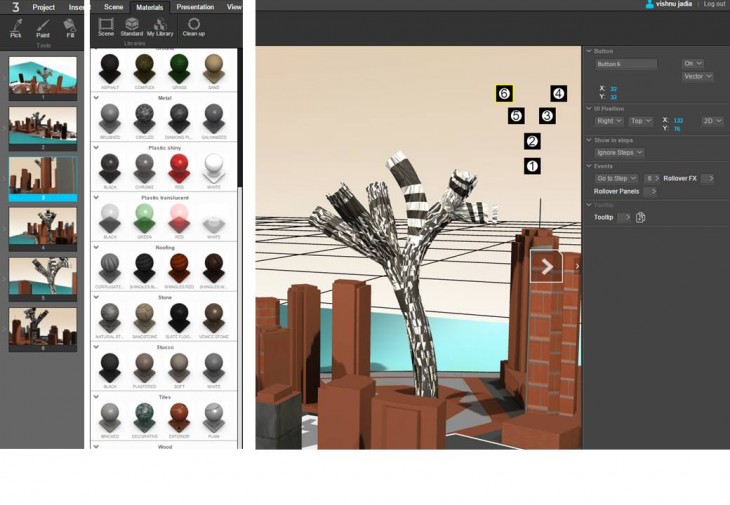Click hotspot button number 1 in viewport

(x=532, y=166)
